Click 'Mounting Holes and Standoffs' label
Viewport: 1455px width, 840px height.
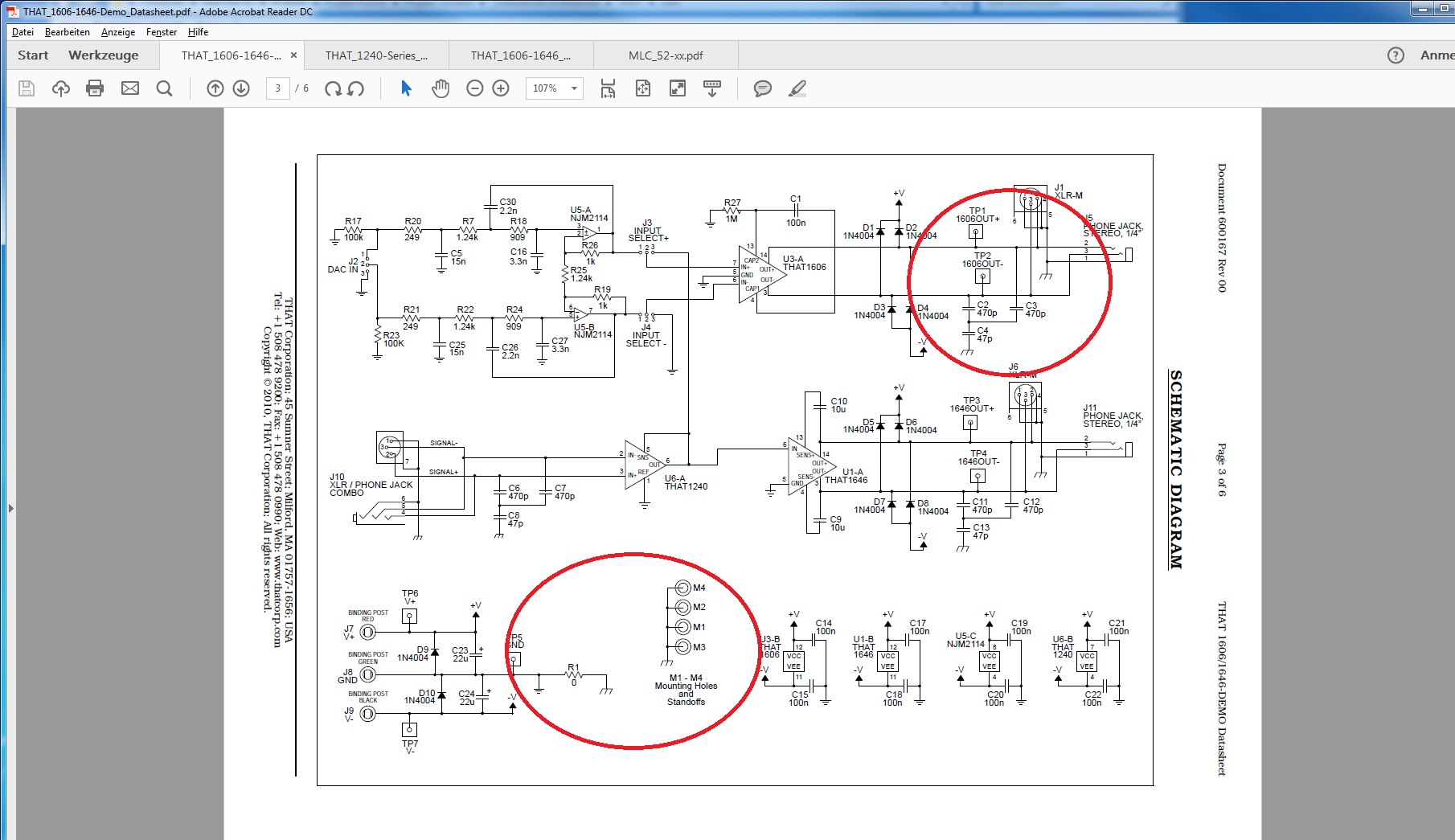tap(686, 694)
